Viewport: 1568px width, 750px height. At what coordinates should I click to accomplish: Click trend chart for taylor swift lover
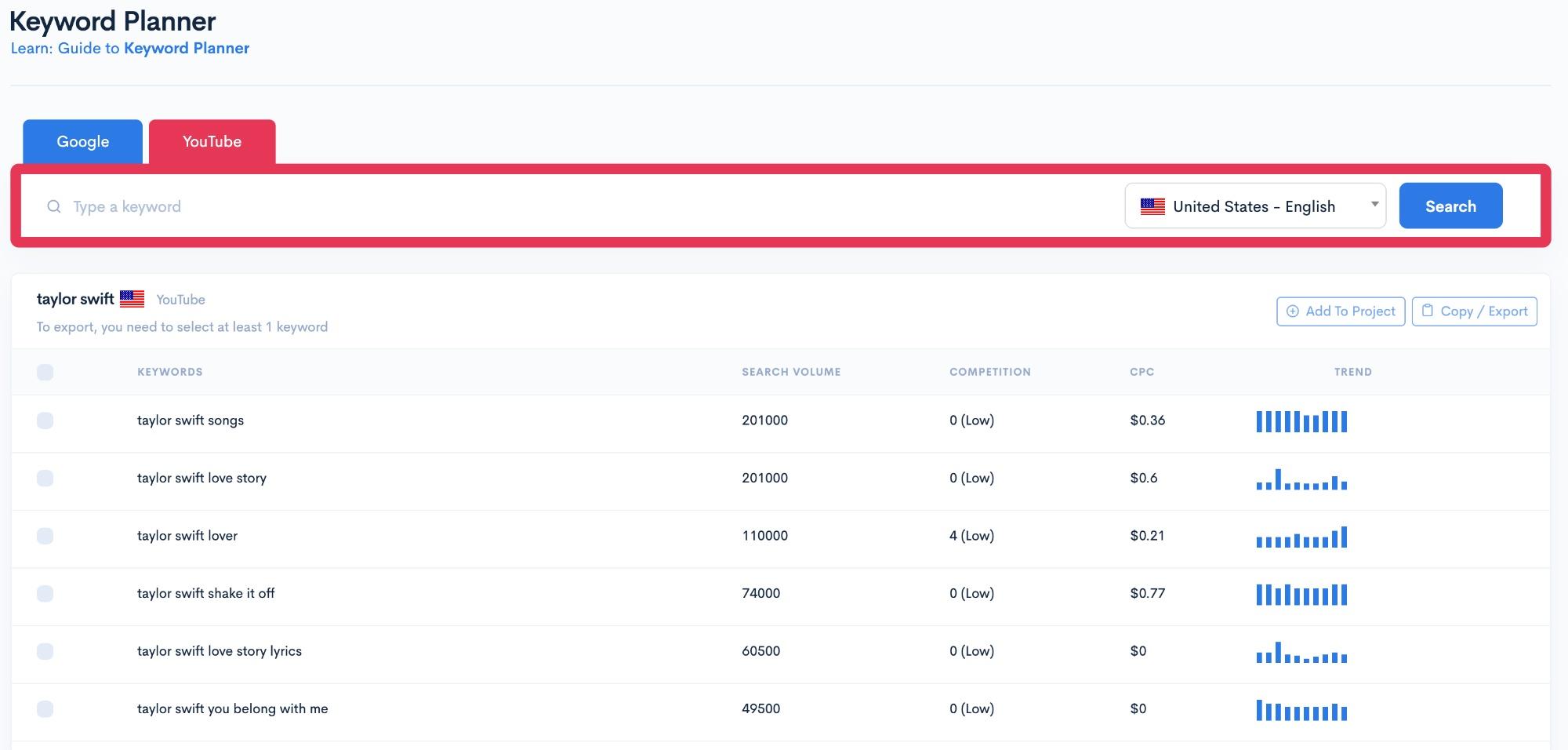click(1301, 537)
